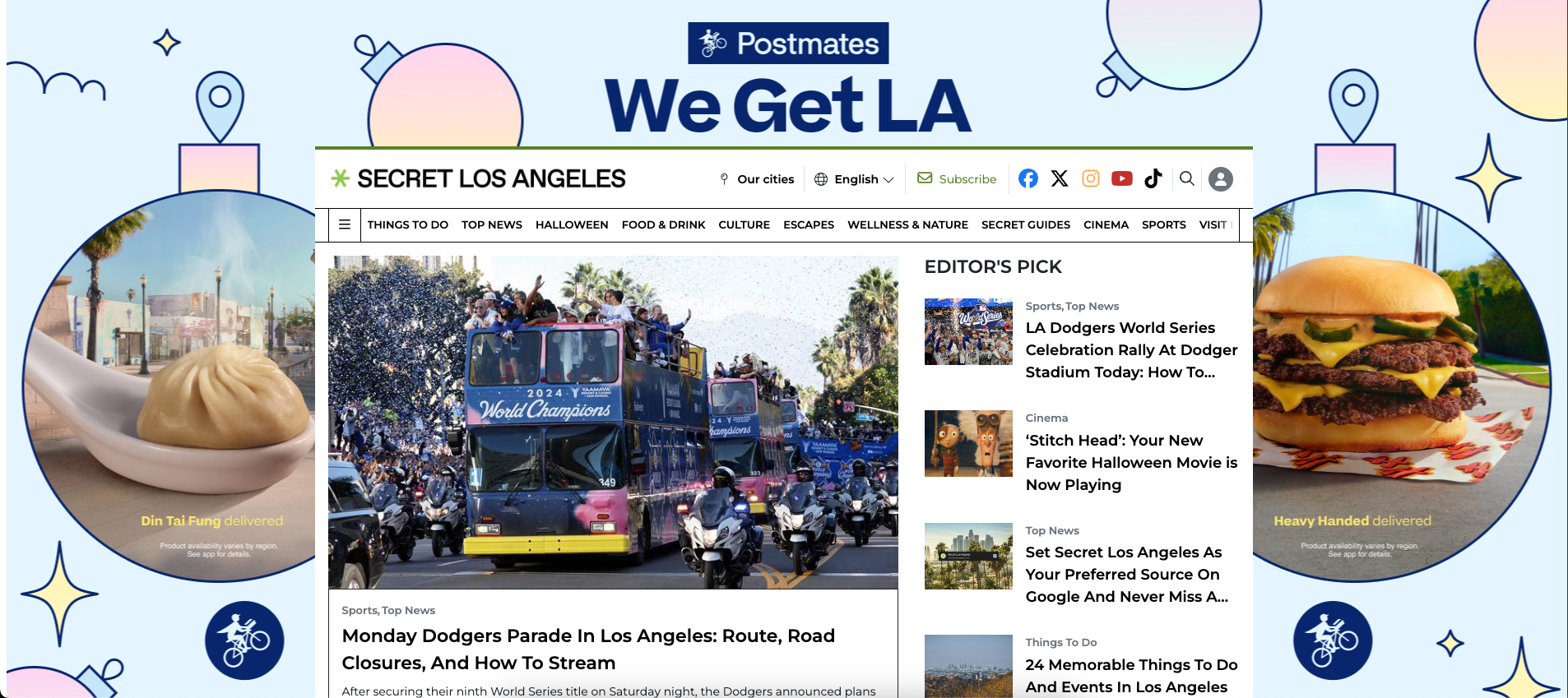This screenshot has height=698, width=1568.
Task: Click the Dodgers World Series rally thumbnail
Action: pyautogui.click(x=968, y=331)
